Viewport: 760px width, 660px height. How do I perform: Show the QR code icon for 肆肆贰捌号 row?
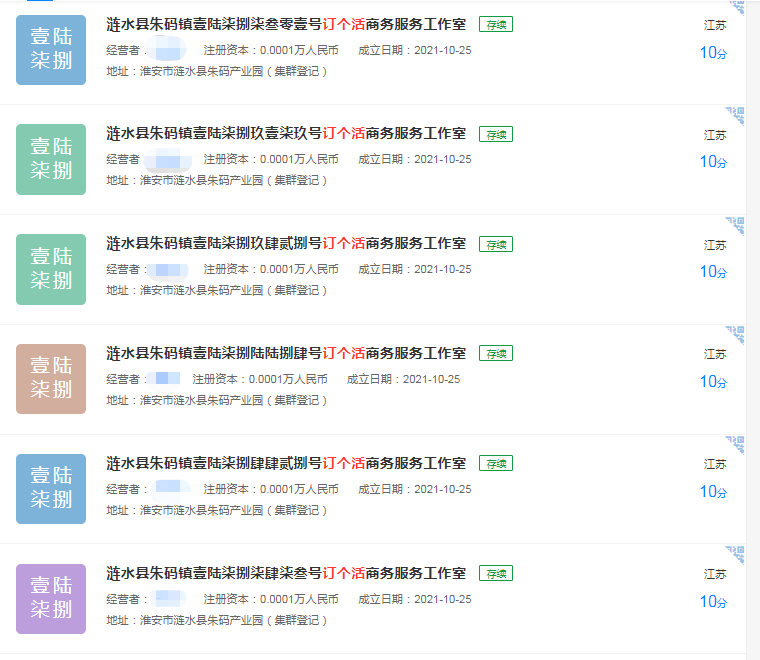(x=735, y=445)
